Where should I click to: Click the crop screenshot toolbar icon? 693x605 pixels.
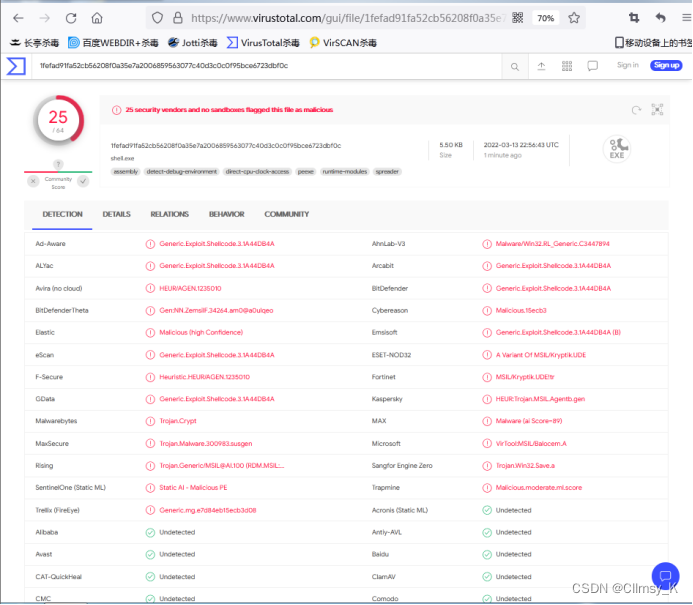[x=634, y=18]
